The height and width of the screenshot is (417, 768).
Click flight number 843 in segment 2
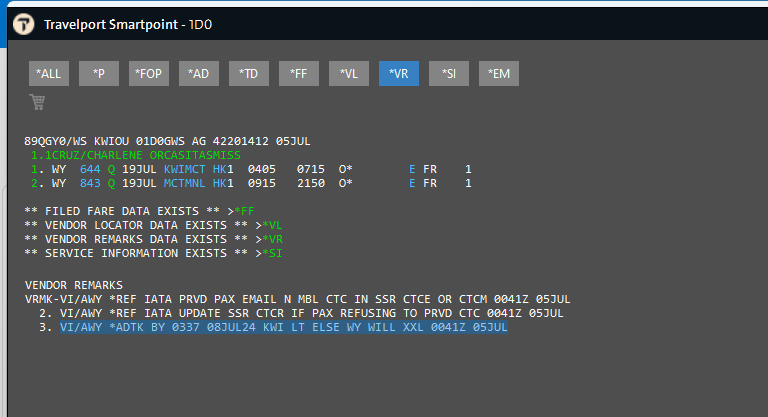coord(90,183)
